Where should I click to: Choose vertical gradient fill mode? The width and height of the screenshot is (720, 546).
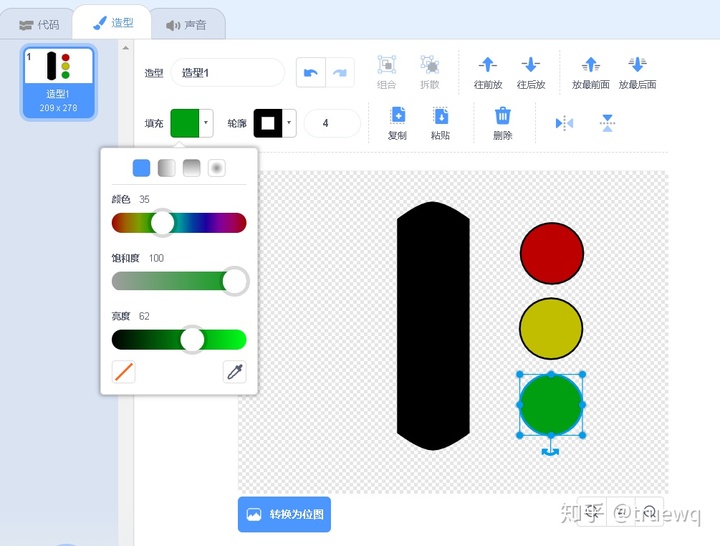(191, 168)
